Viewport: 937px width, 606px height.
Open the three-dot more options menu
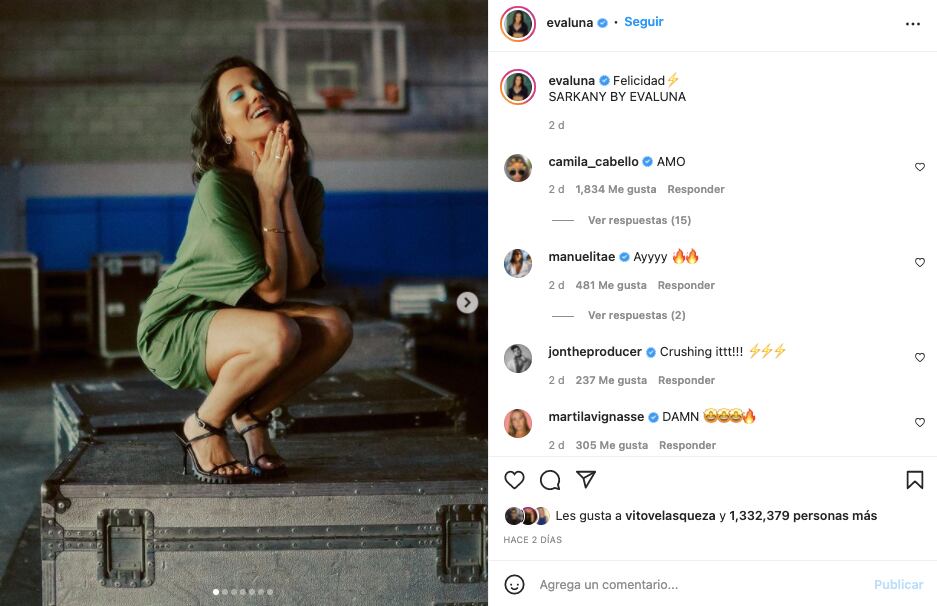(912, 24)
